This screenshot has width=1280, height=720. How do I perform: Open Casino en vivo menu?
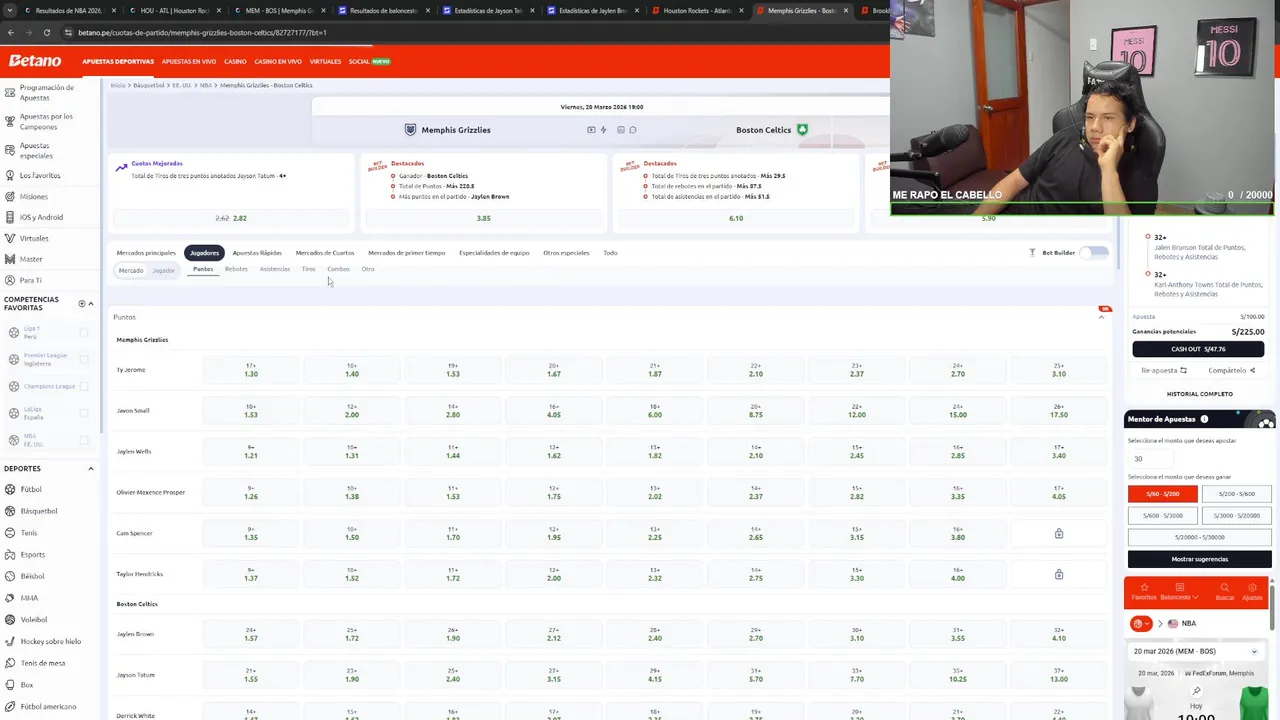(x=278, y=61)
